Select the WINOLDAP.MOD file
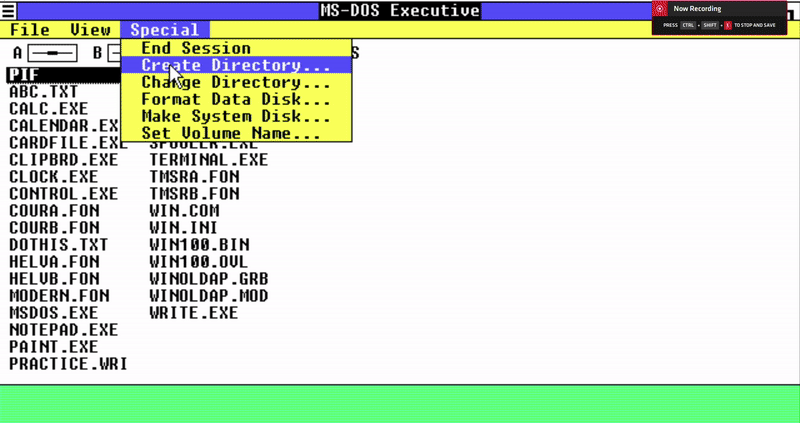This screenshot has width=800, height=423. pyautogui.click(x=209, y=296)
